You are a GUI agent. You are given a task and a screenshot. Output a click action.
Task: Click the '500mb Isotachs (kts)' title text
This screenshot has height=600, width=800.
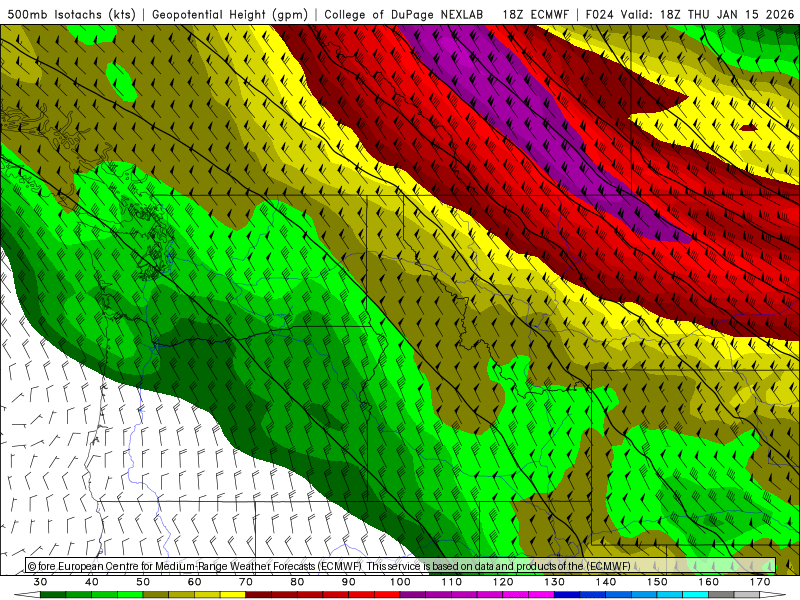[71, 14]
